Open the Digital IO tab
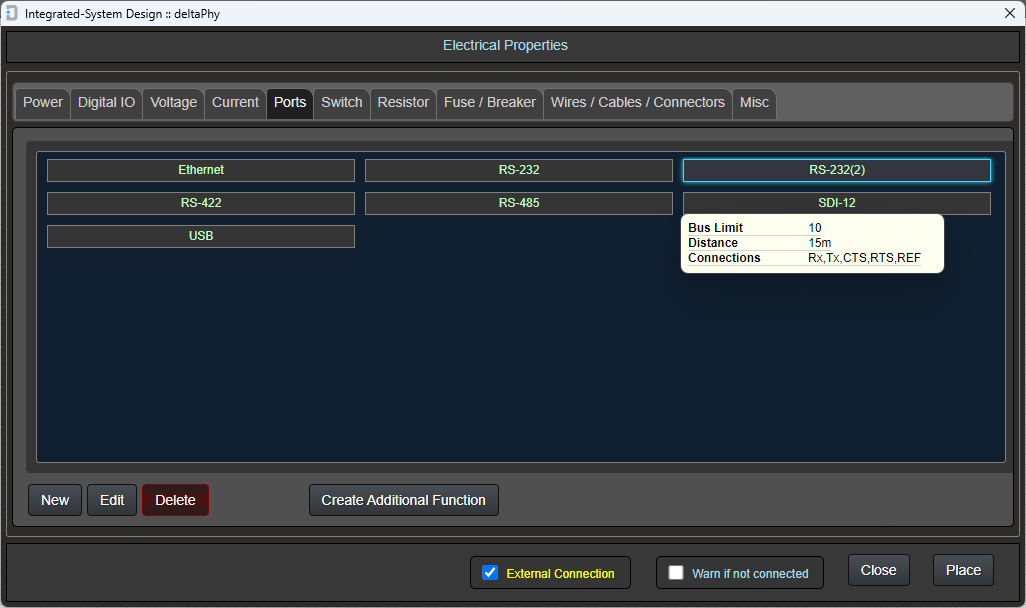The height and width of the screenshot is (608, 1026). 106,103
